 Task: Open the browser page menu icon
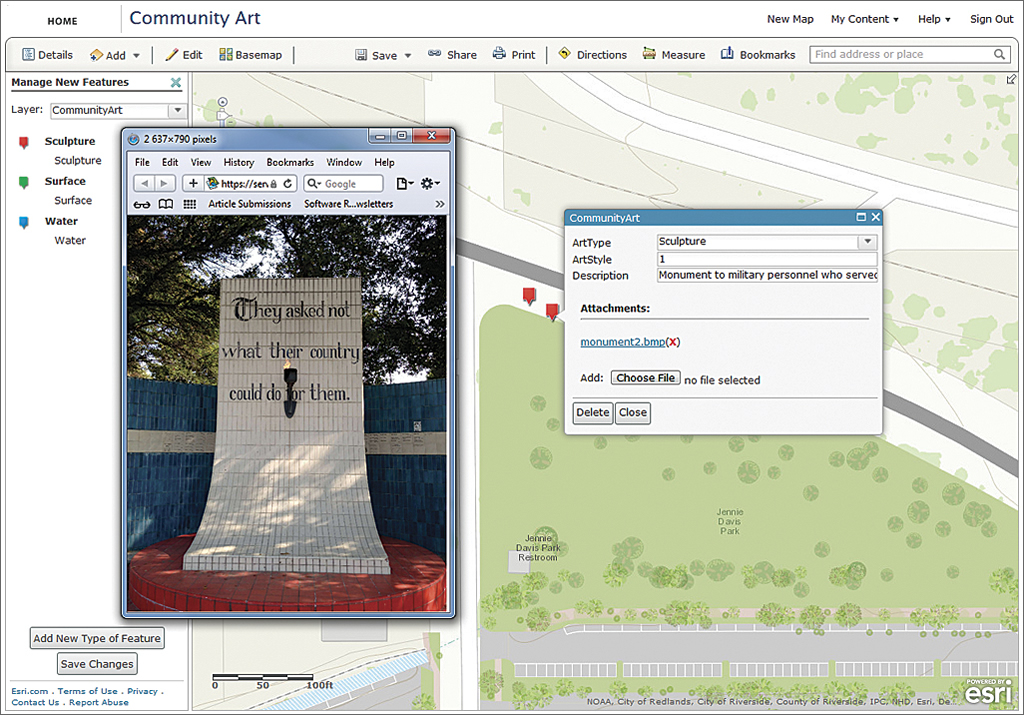pos(404,183)
